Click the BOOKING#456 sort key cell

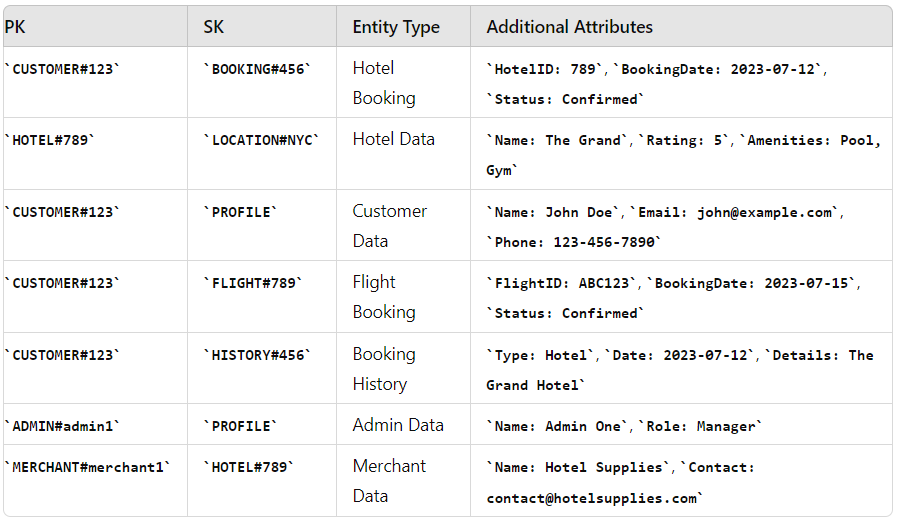[x=258, y=69]
